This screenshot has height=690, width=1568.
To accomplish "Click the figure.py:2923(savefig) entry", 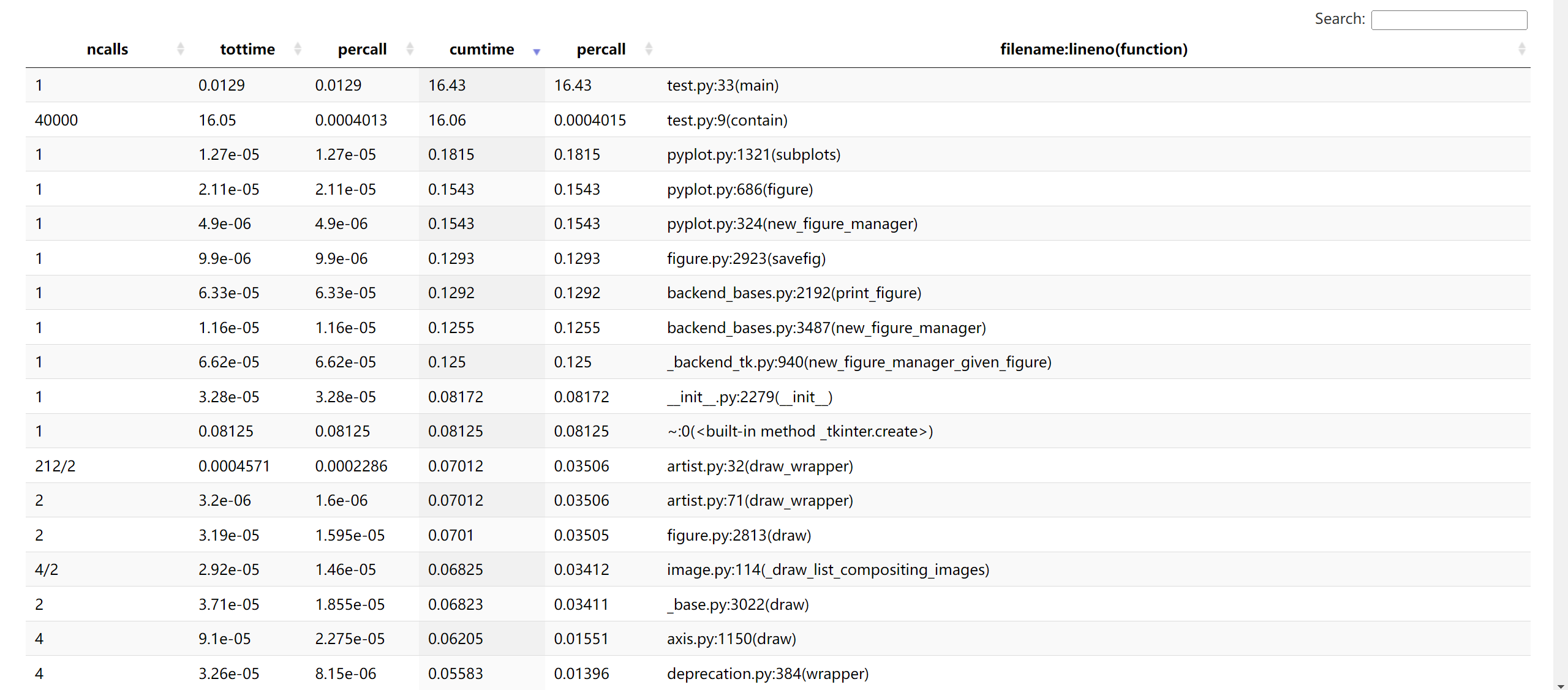I will tap(746, 258).
